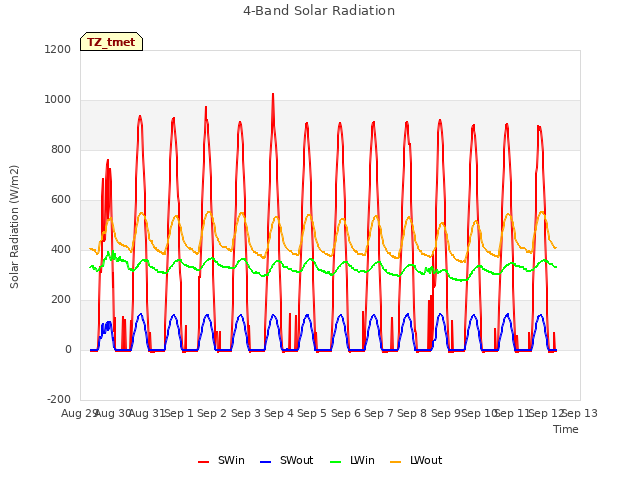Click the Sep 13 x-axis date label
The width and height of the screenshot is (640, 480).
(x=580, y=413)
